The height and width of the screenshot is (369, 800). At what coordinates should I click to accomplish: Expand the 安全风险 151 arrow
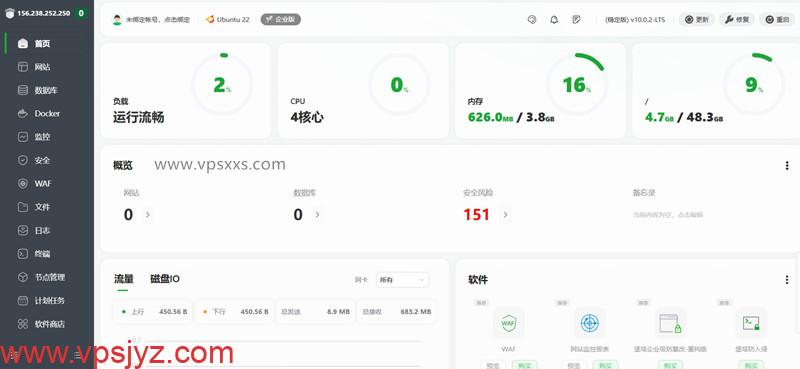coord(506,215)
